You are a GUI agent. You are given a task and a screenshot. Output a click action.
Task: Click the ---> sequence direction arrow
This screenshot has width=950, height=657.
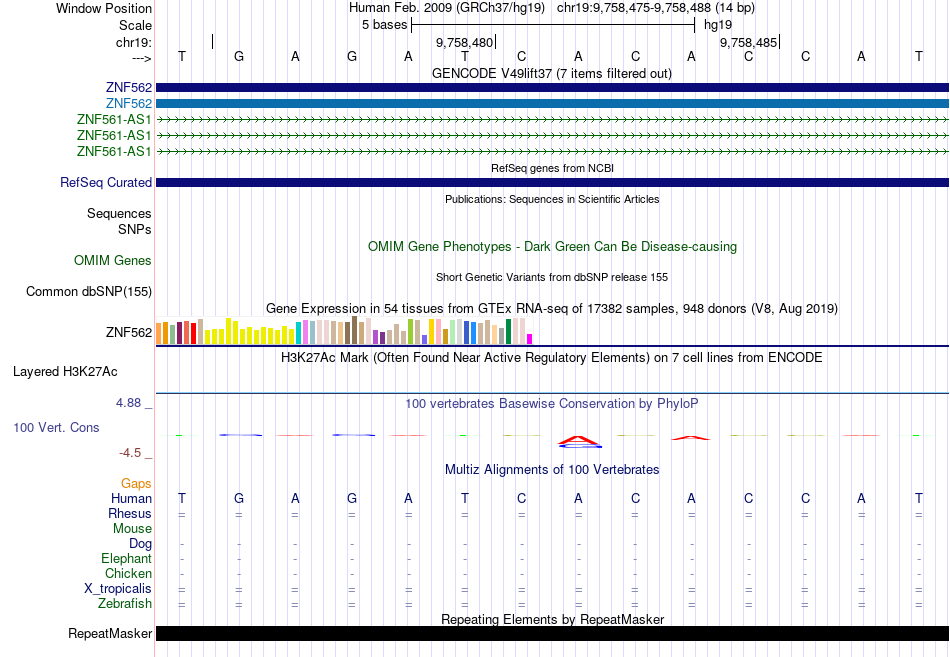(141, 58)
